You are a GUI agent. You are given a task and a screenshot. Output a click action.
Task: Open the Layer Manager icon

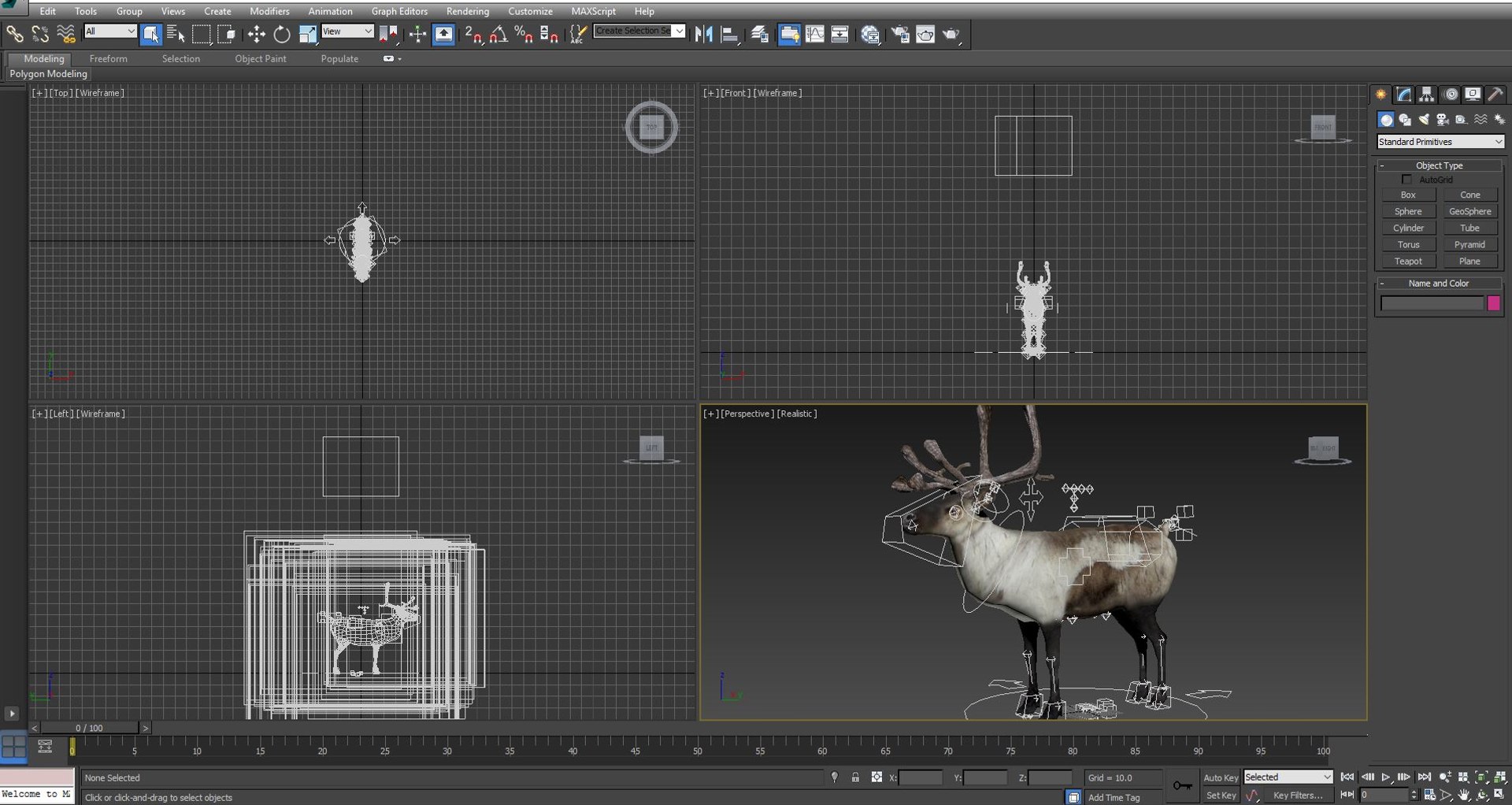[760, 34]
